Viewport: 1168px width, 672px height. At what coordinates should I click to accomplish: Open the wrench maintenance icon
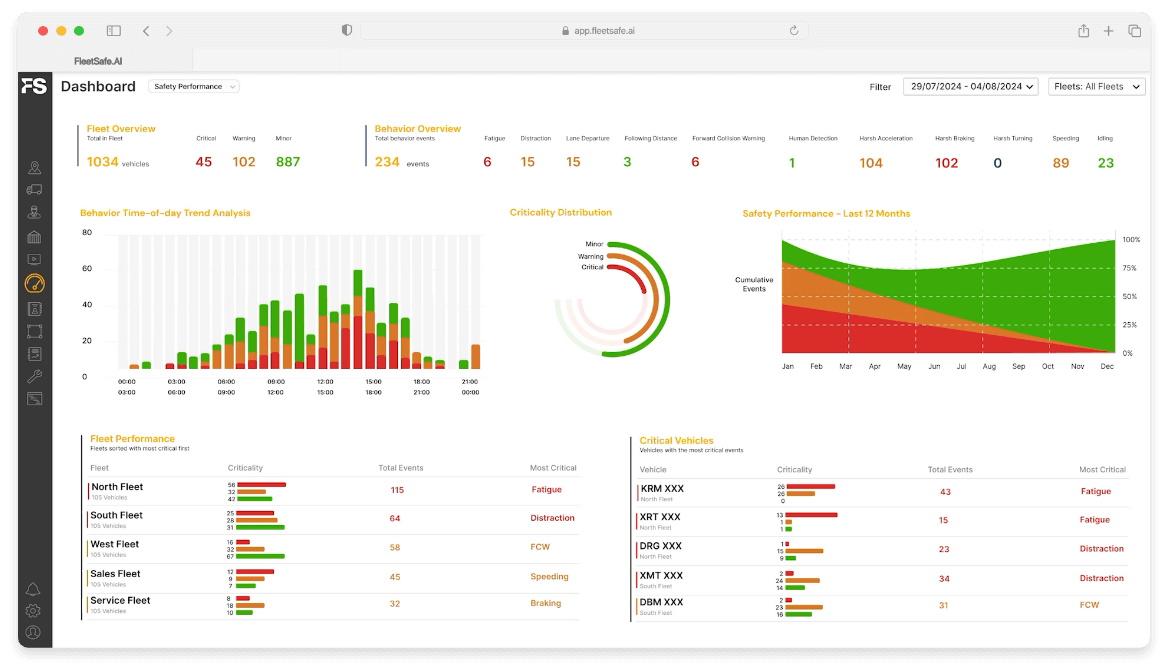(x=35, y=377)
